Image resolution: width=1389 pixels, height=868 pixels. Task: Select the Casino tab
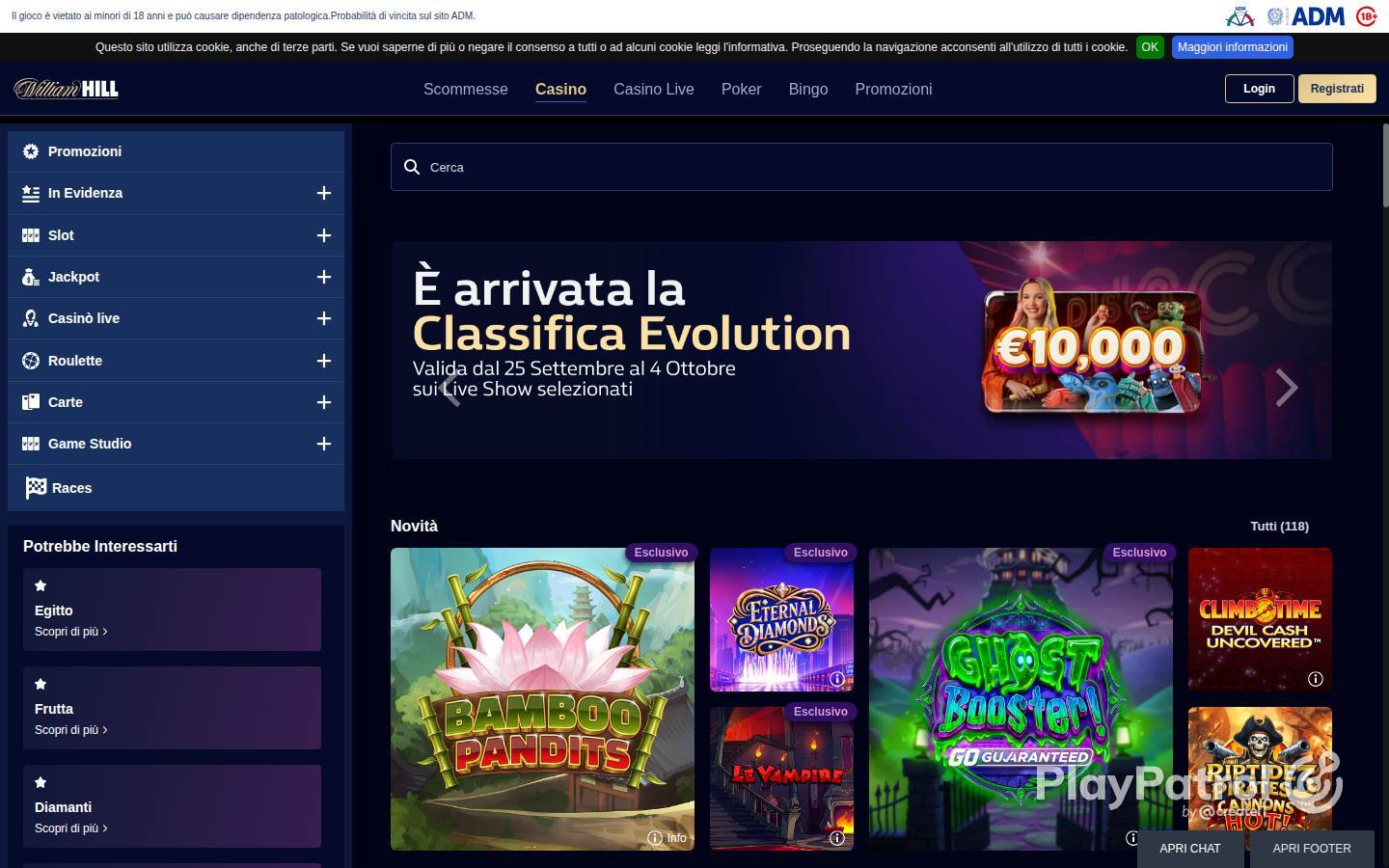[x=560, y=89]
